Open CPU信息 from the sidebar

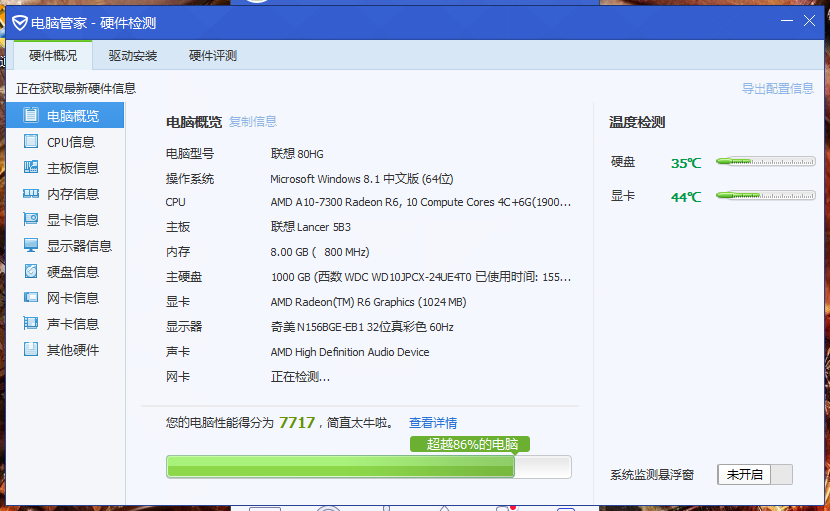click(x=65, y=141)
